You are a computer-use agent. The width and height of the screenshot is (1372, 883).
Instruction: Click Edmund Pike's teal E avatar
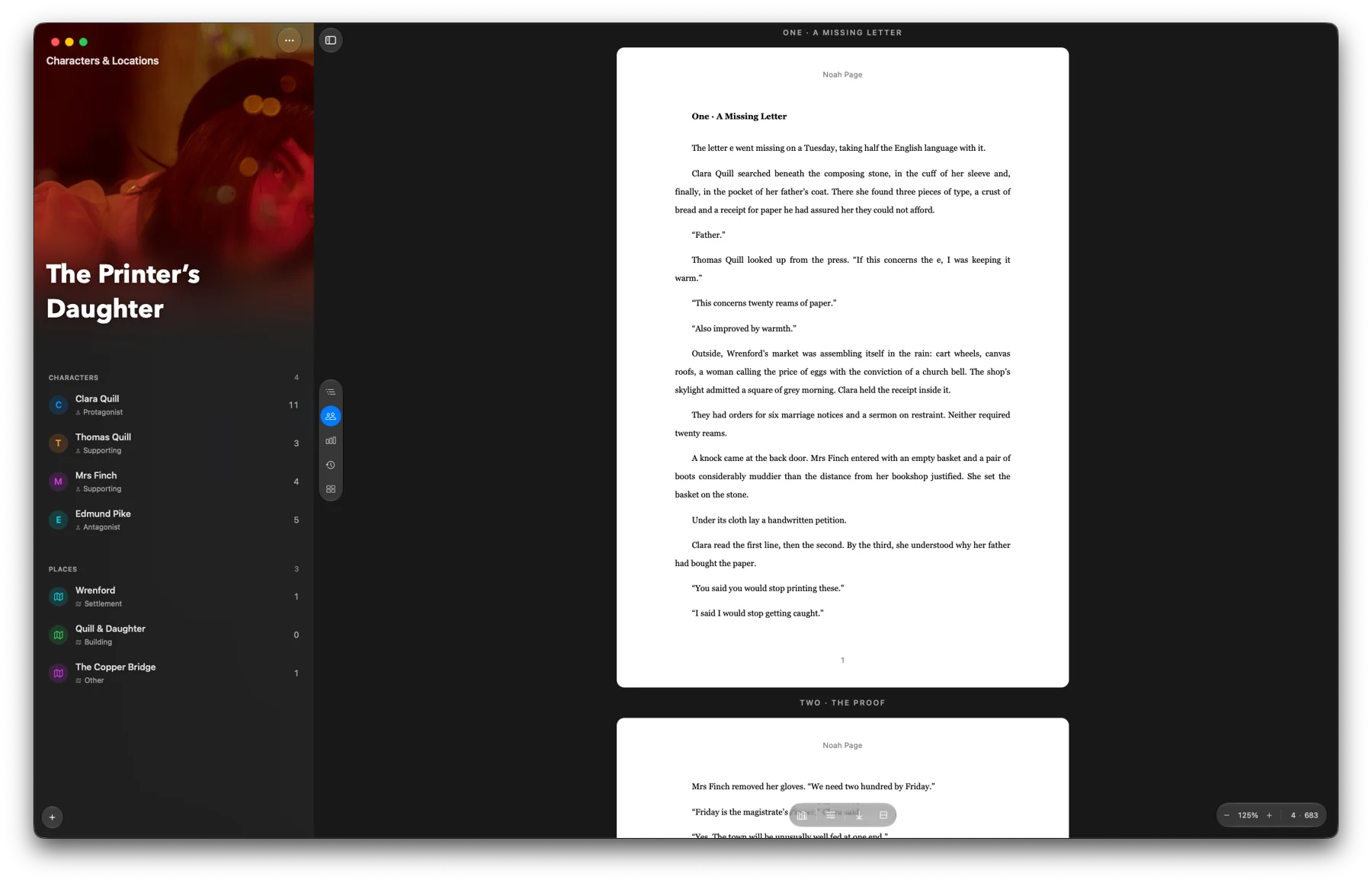[58, 520]
